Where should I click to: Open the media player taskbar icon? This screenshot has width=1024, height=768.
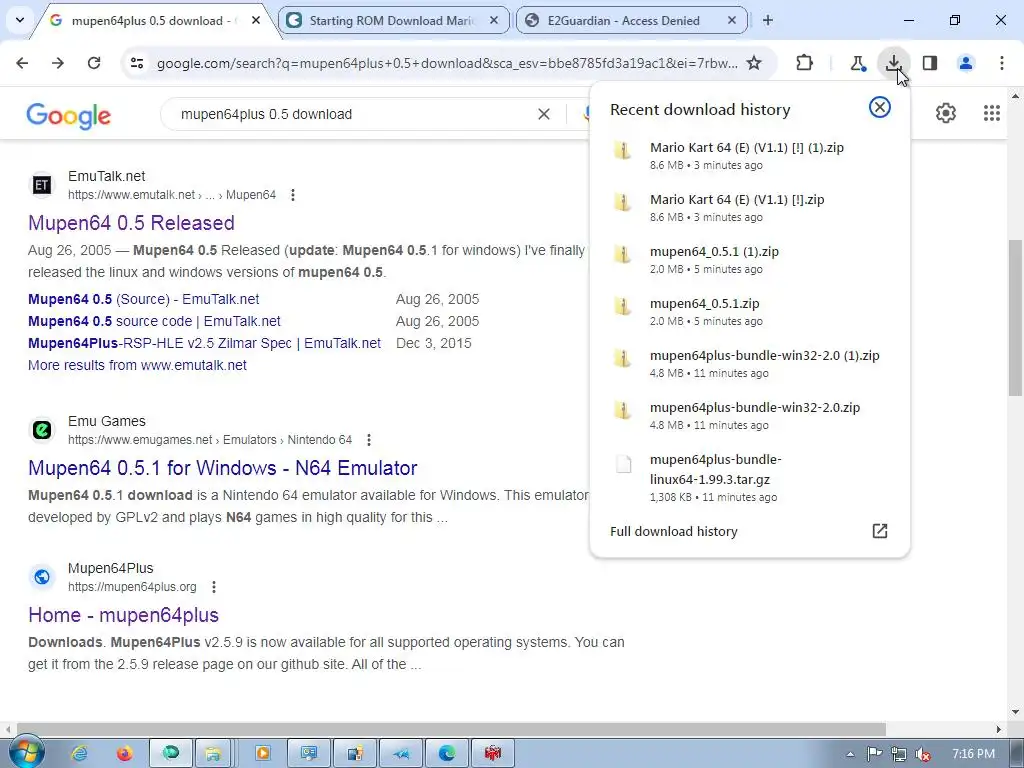263,754
